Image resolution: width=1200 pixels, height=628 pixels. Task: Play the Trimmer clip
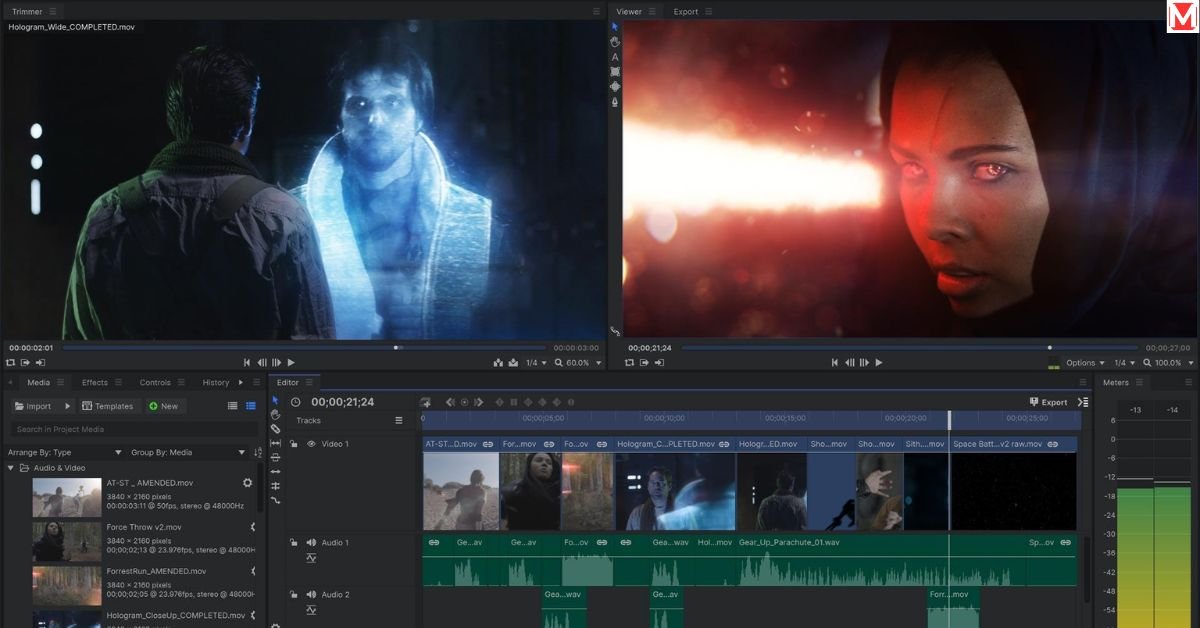[291, 362]
